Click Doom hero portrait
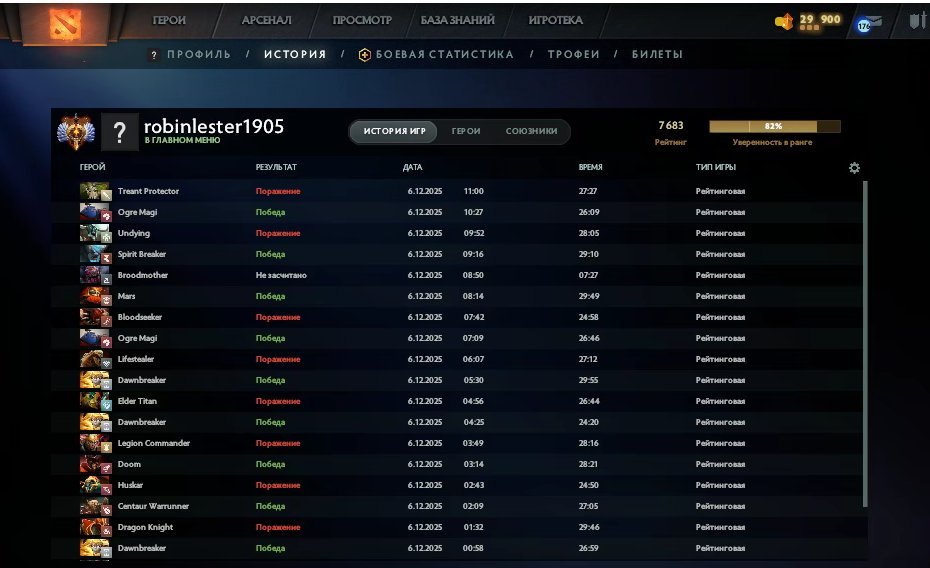Viewport: 930px width, 568px height. coord(95,464)
